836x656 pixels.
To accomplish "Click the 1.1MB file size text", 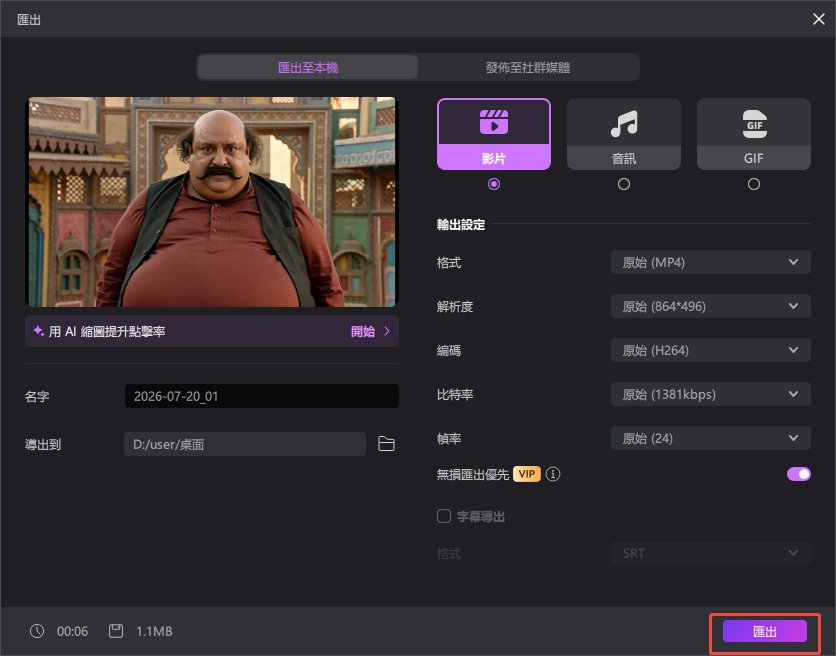I will 154,631.
